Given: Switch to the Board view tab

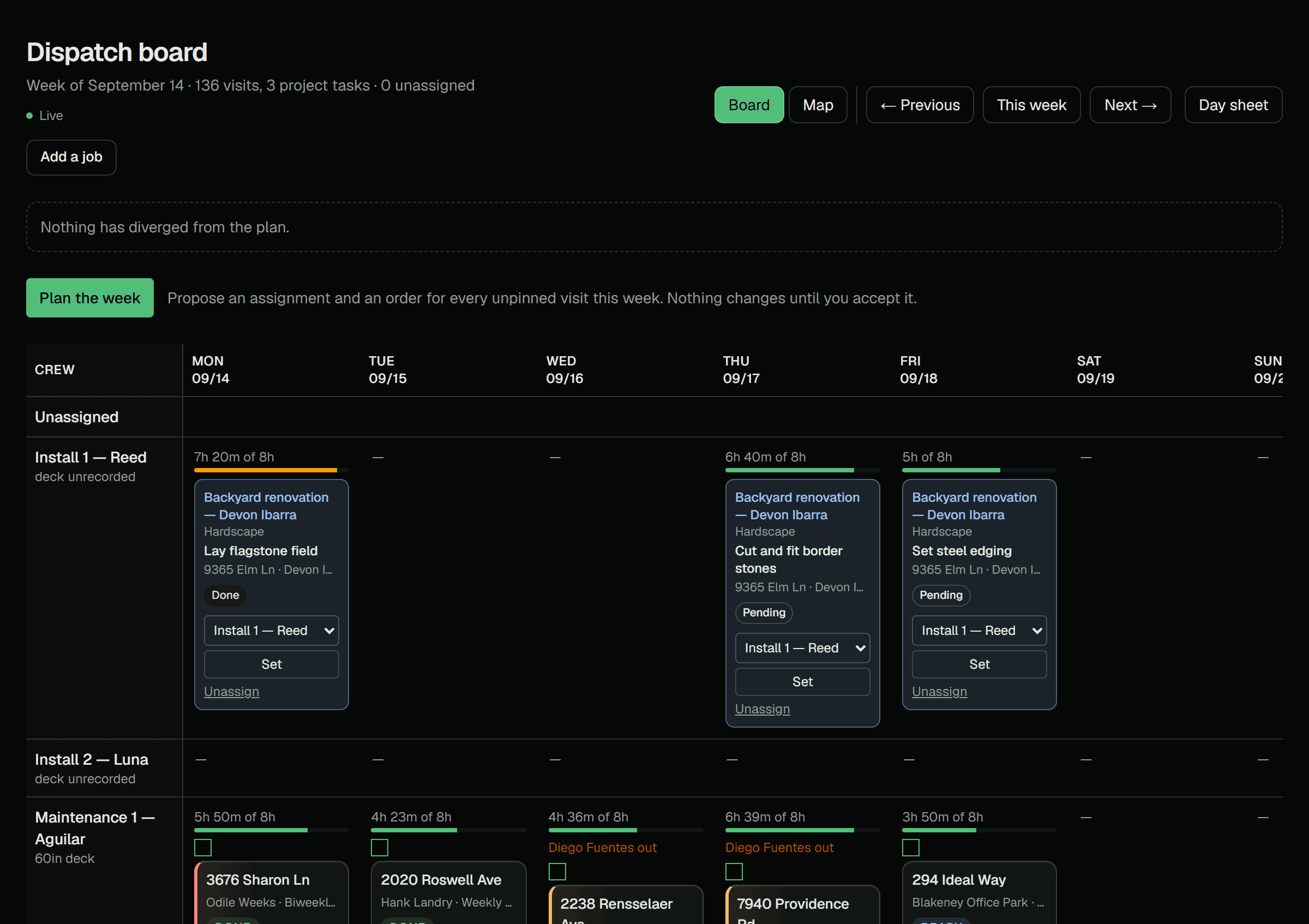Looking at the screenshot, I should click(x=748, y=105).
